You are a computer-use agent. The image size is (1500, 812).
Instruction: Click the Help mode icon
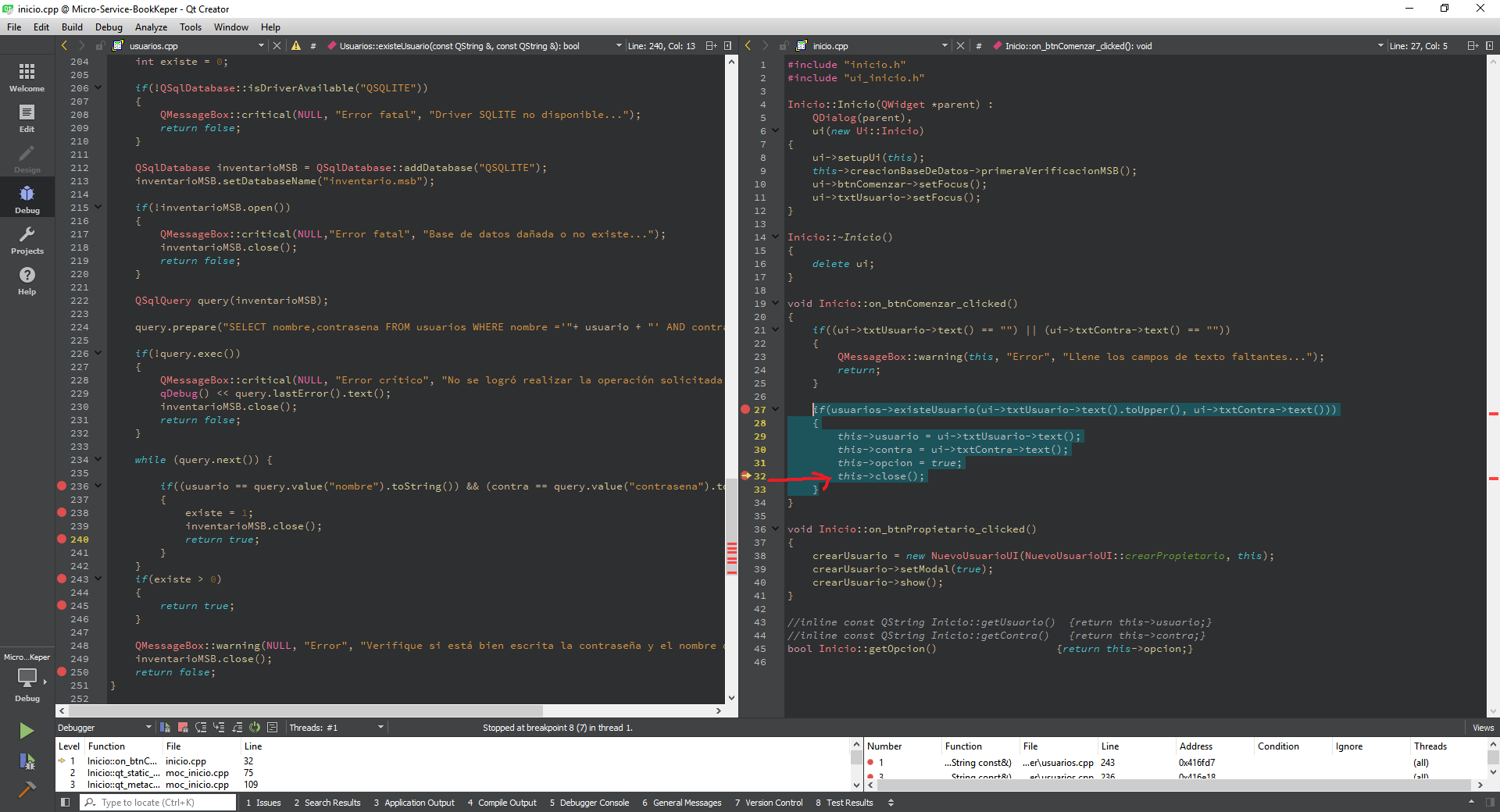pyautogui.click(x=27, y=280)
